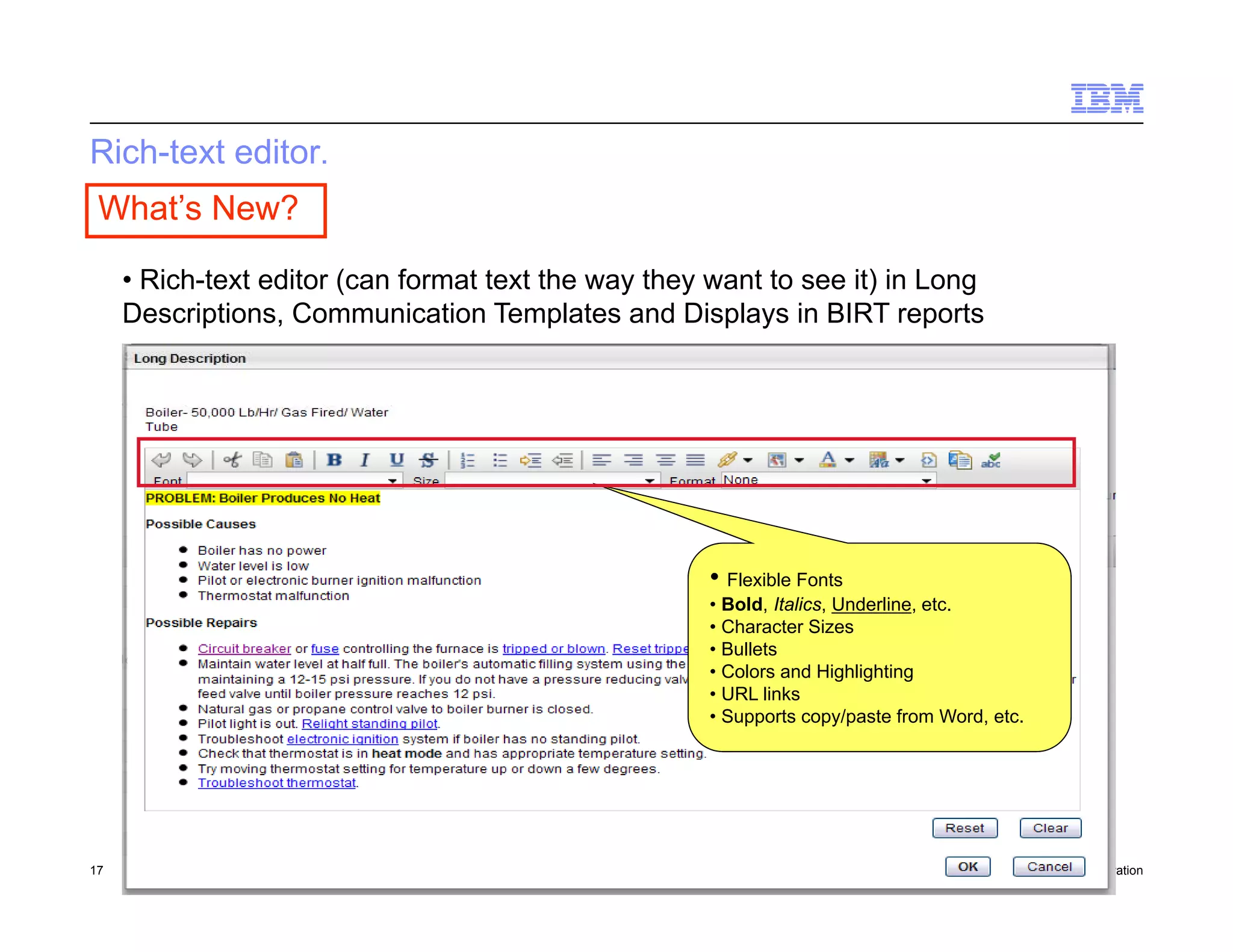Image resolution: width=1233 pixels, height=952 pixels.
Task: Click the Copy icon in toolbar
Action: [x=262, y=460]
